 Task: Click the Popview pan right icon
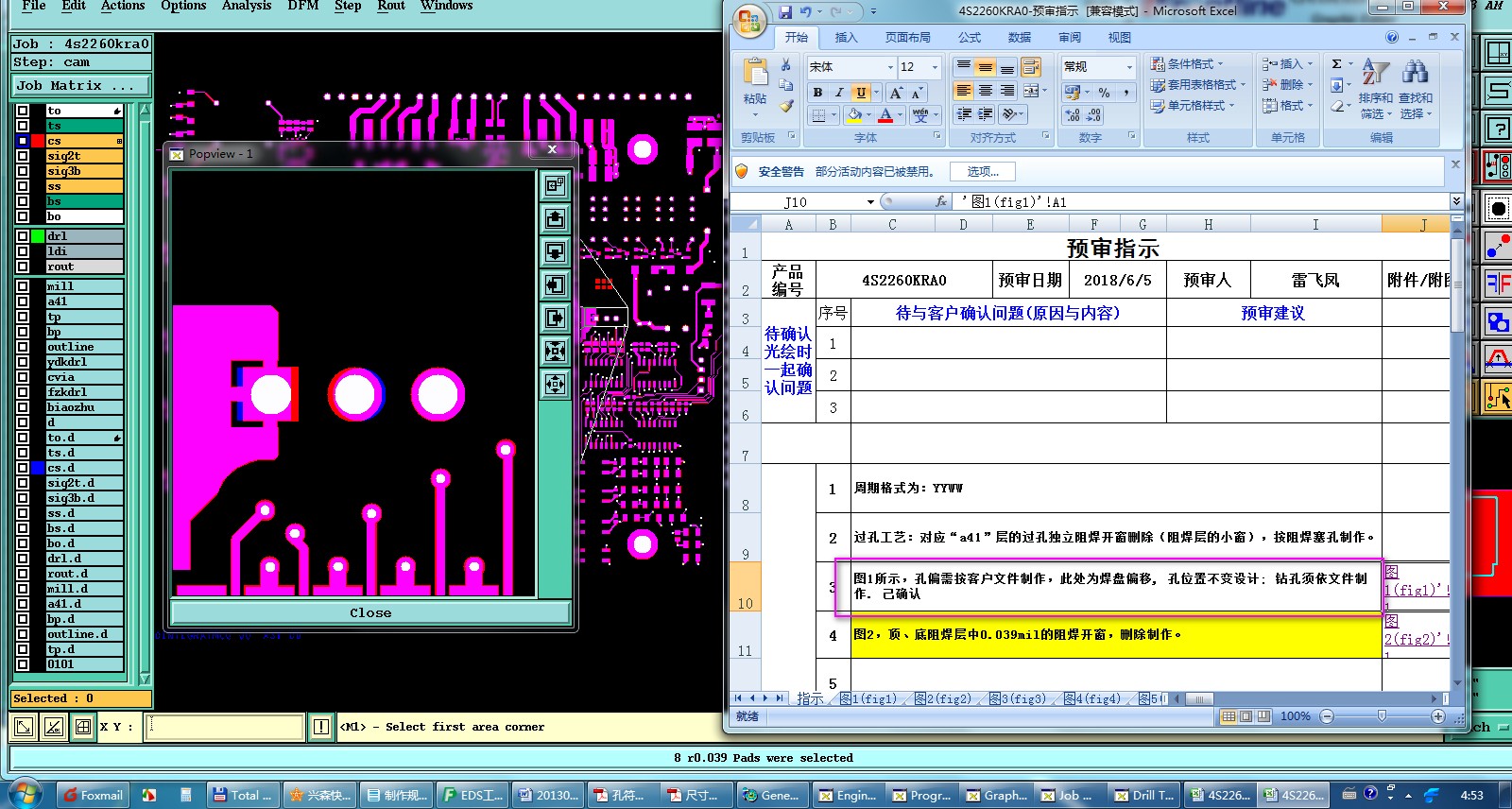pos(555,318)
